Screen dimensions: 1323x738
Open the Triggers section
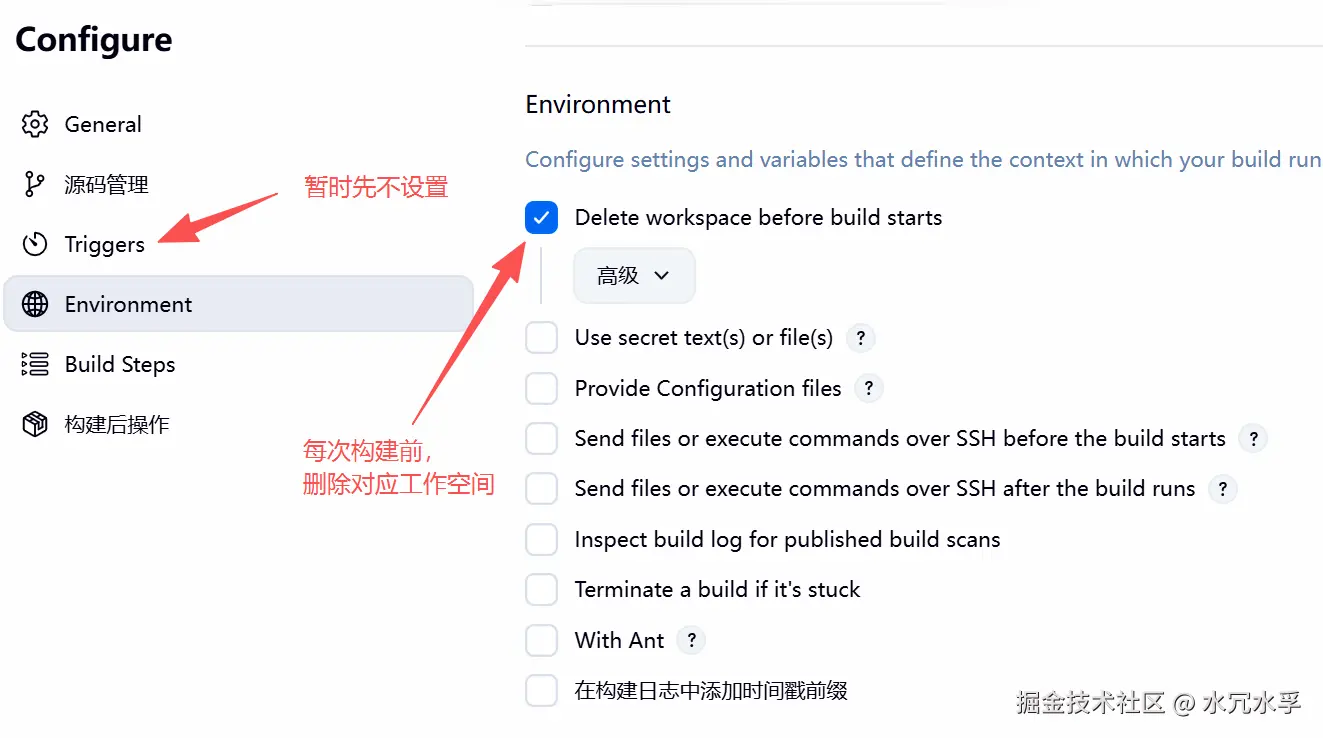tap(104, 245)
